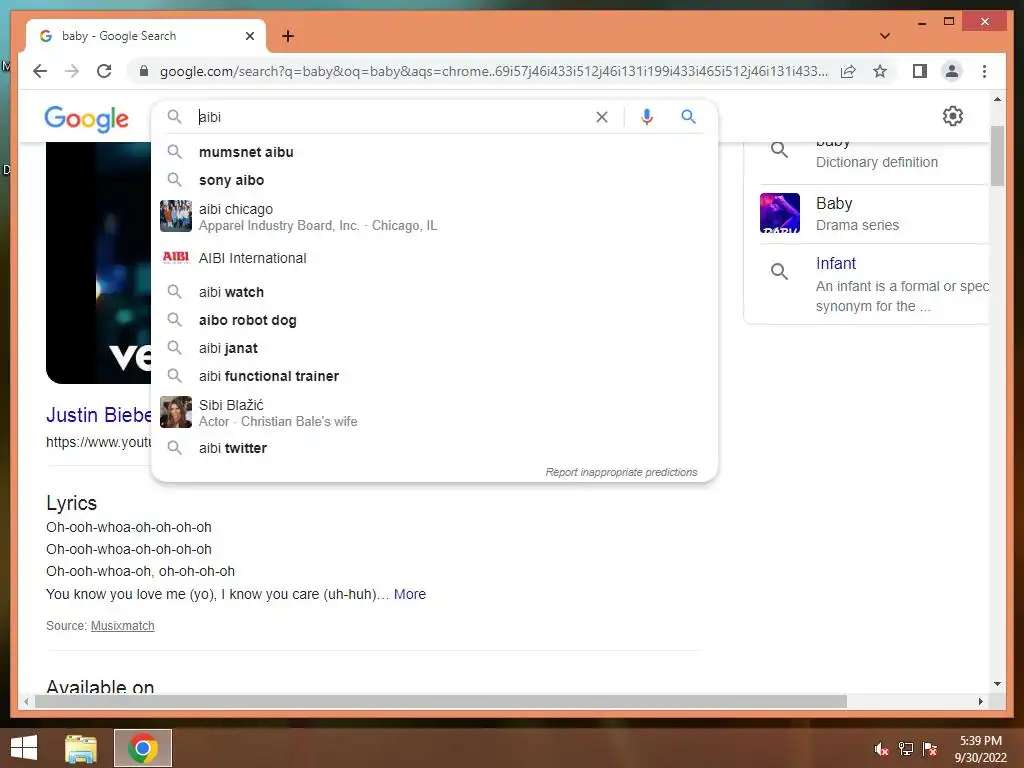Image resolution: width=1024 pixels, height=768 pixels.
Task: Open a new tab with the plus button
Action: (288, 36)
